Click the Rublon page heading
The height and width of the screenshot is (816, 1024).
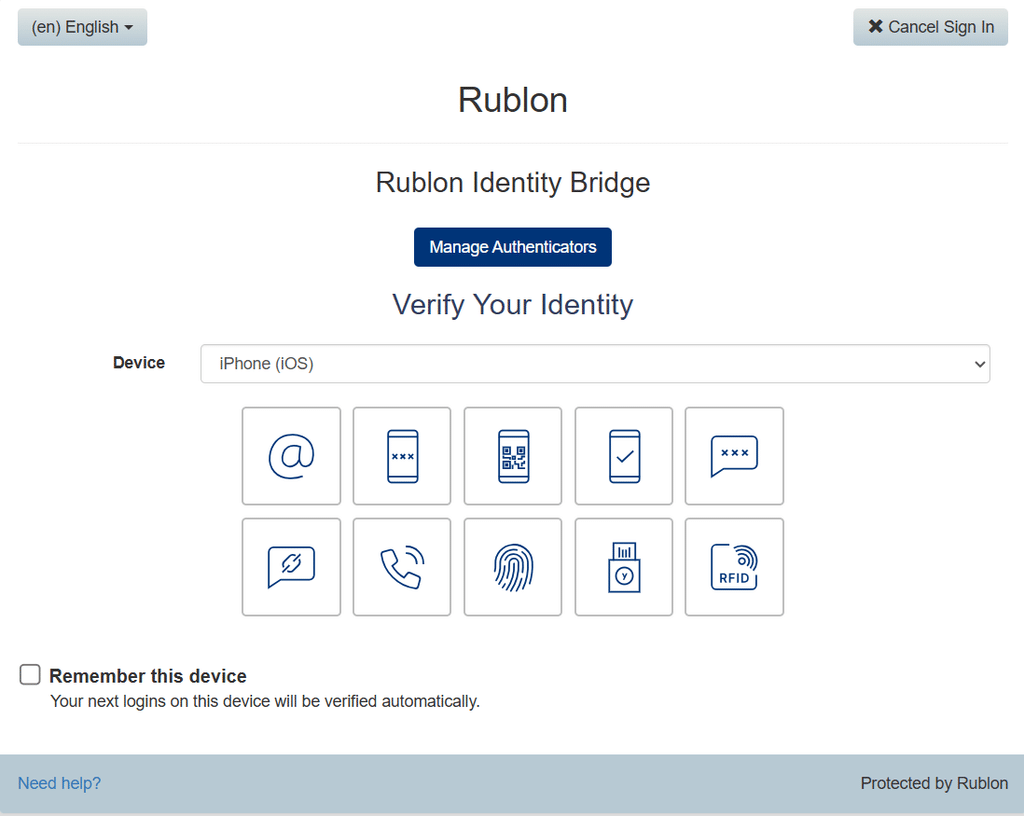tap(513, 100)
